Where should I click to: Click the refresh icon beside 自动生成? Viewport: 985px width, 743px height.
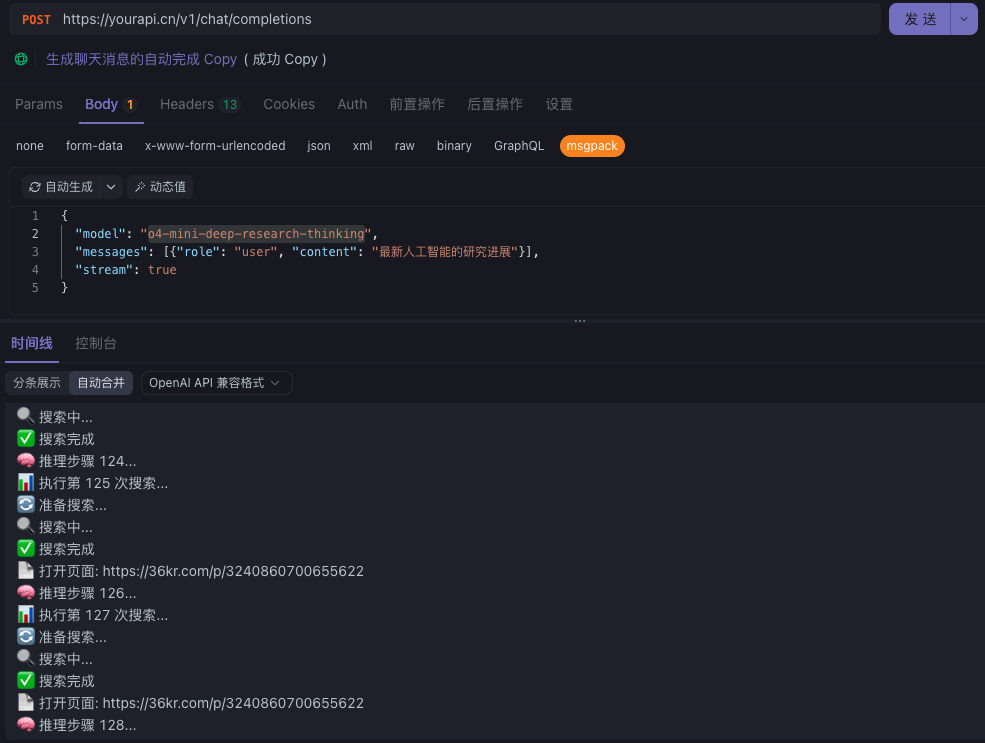click(x=35, y=187)
